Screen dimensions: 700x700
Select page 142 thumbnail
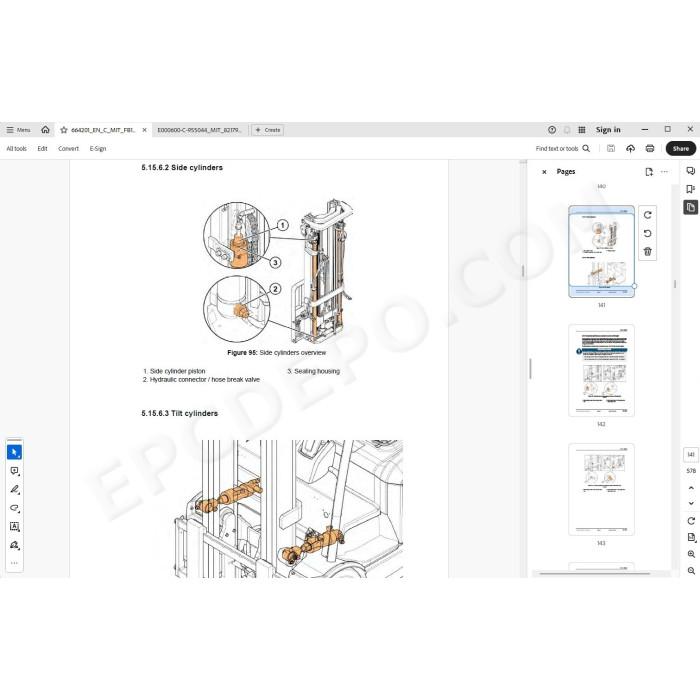(601, 371)
